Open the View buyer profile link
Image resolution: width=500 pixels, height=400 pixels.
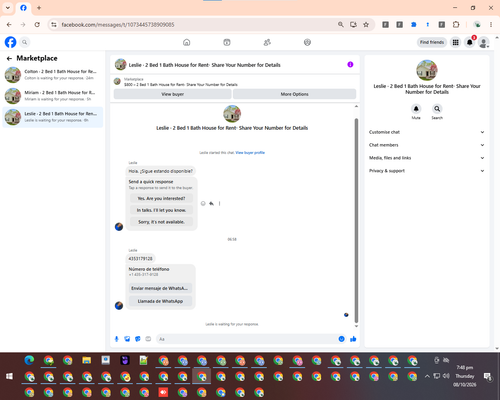(x=250, y=153)
